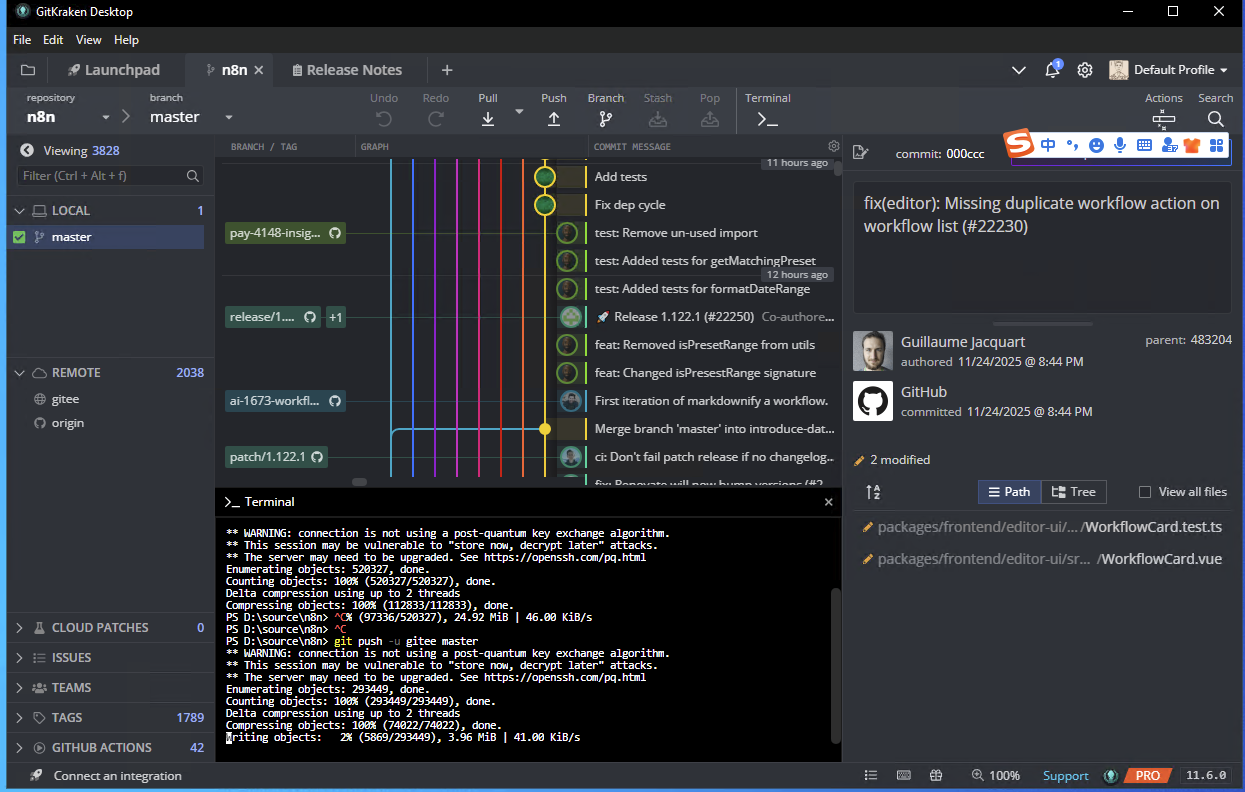Viewport: 1245px width, 792px height.
Task: Click the Stash toolbar icon
Action: 658,119
